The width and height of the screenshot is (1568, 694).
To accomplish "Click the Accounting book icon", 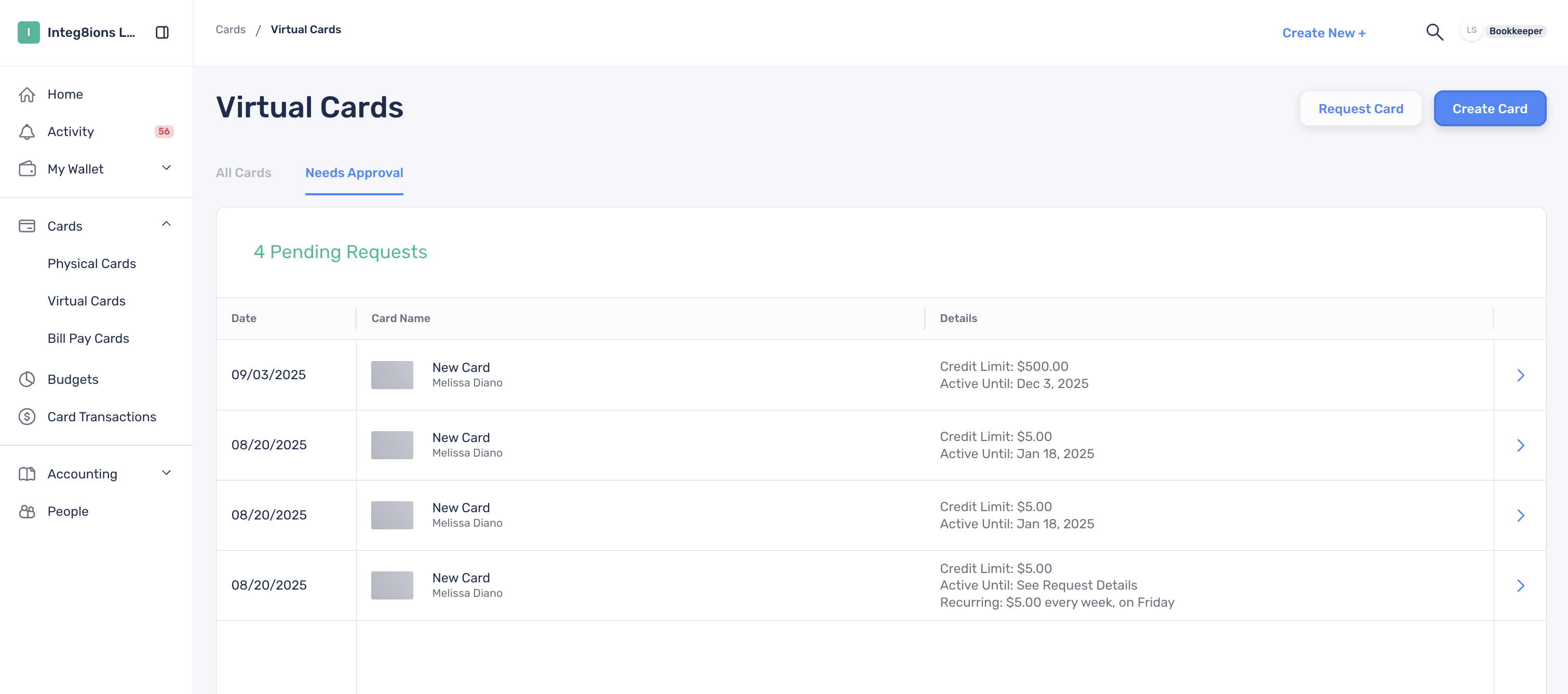I will click(x=27, y=474).
